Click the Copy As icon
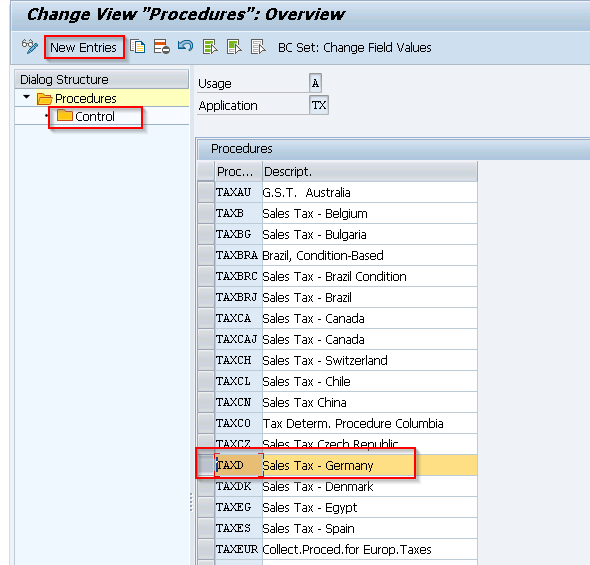 (x=138, y=47)
